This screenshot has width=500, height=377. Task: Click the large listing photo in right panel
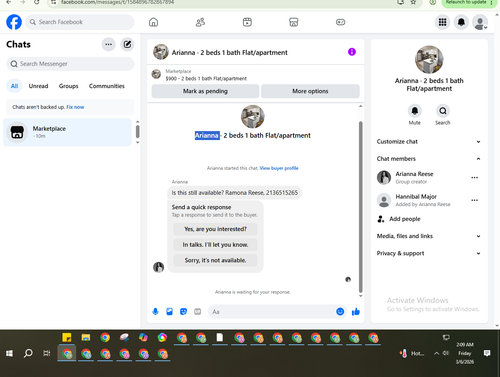click(429, 60)
